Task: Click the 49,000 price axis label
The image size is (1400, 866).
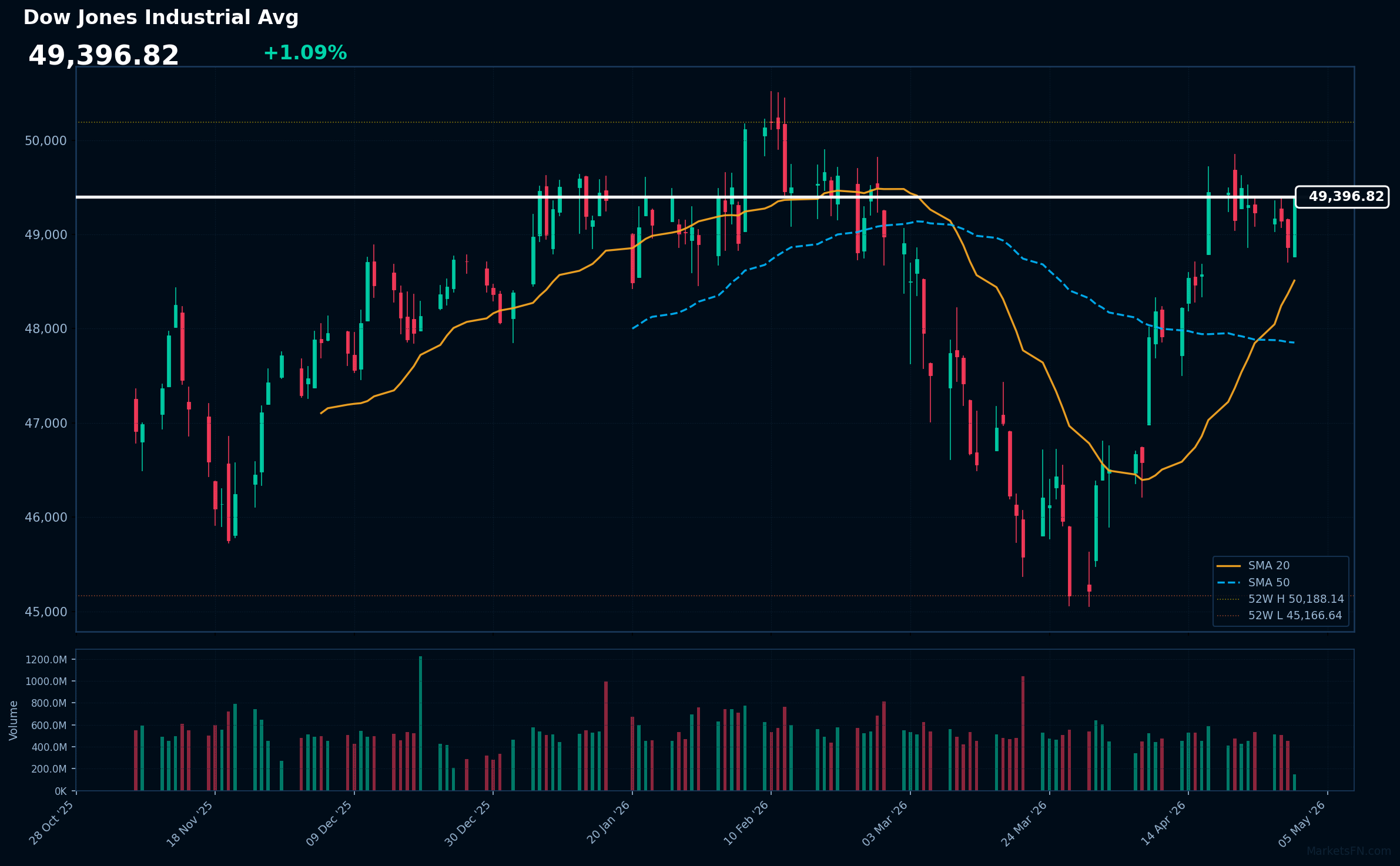Action: pyautogui.click(x=46, y=235)
